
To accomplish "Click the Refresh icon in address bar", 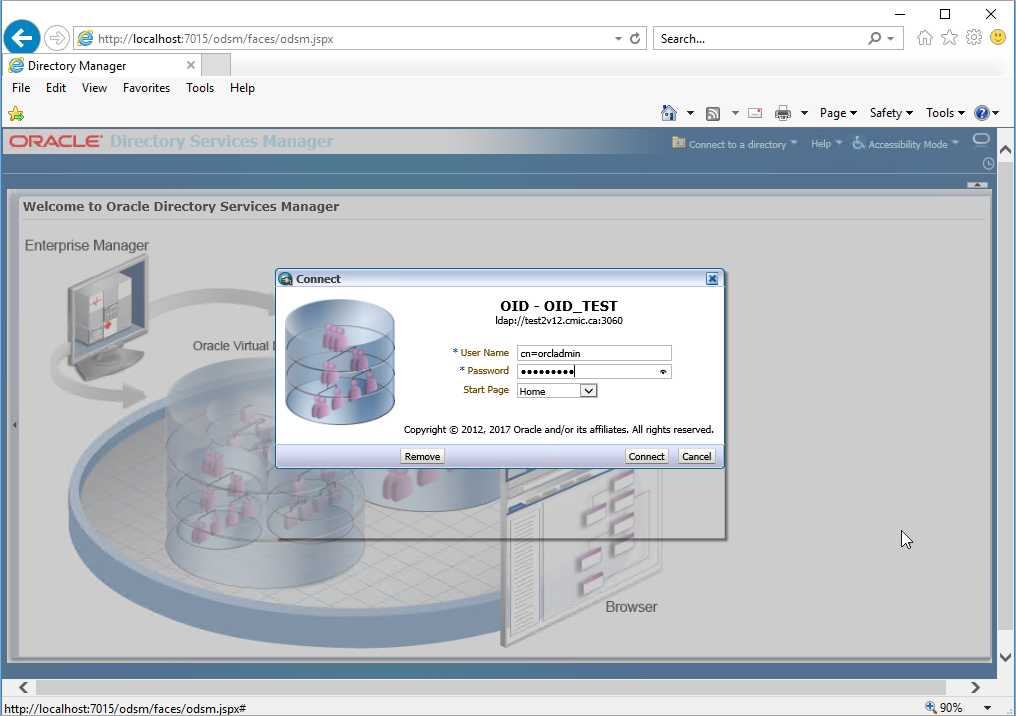I will pos(635,38).
